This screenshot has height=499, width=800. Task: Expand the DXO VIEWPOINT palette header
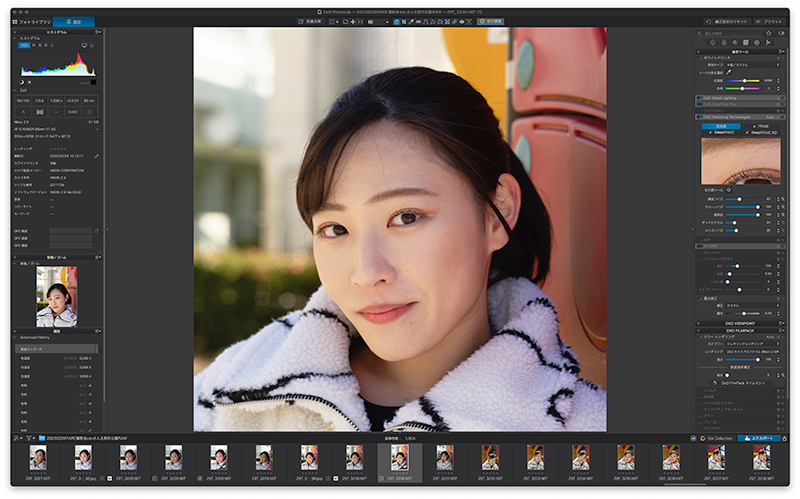click(740, 323)
